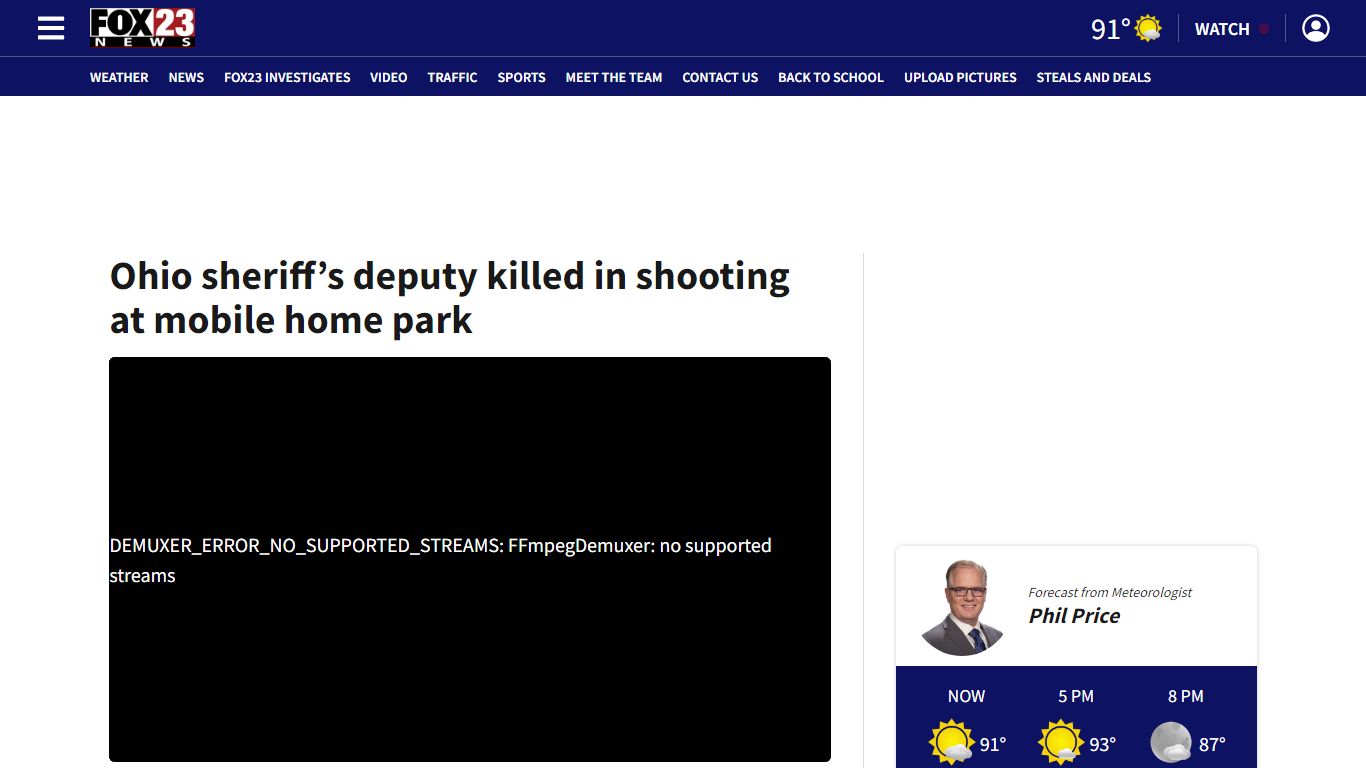Click the 5 PM forecast sun icon
The height and width of the screenshot is (768, 1366).
1061,743
